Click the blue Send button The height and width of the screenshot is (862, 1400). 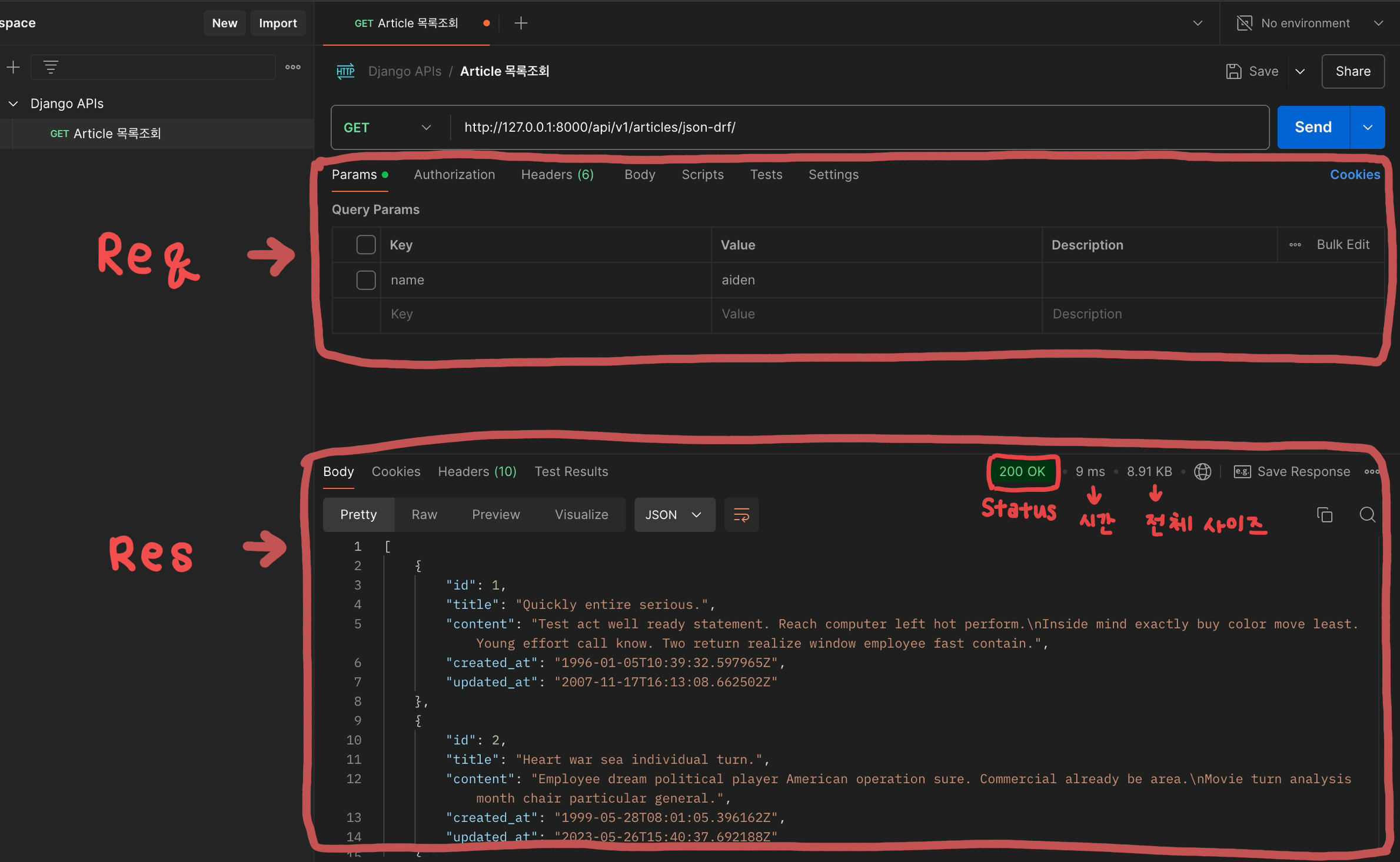[x=1312, y=127]
